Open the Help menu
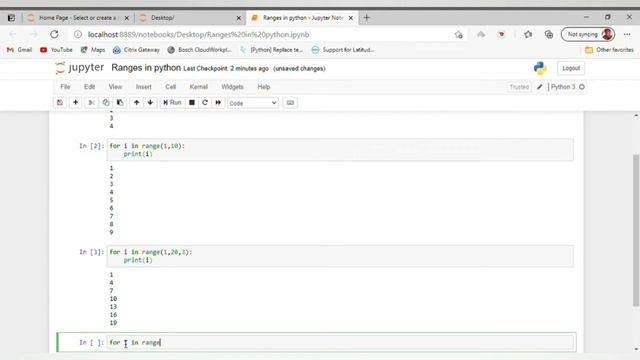 pyautogui.click(x=264, y=87)
